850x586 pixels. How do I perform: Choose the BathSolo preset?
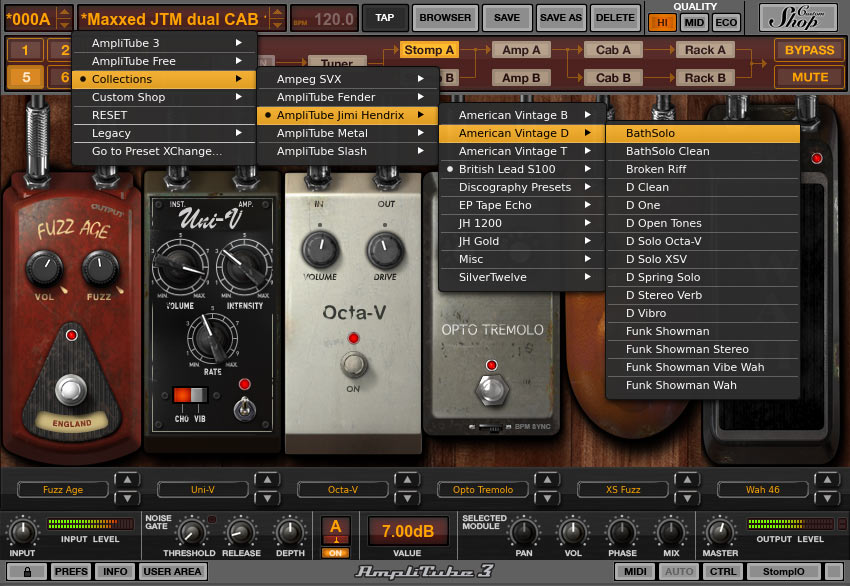pos(703,133)
